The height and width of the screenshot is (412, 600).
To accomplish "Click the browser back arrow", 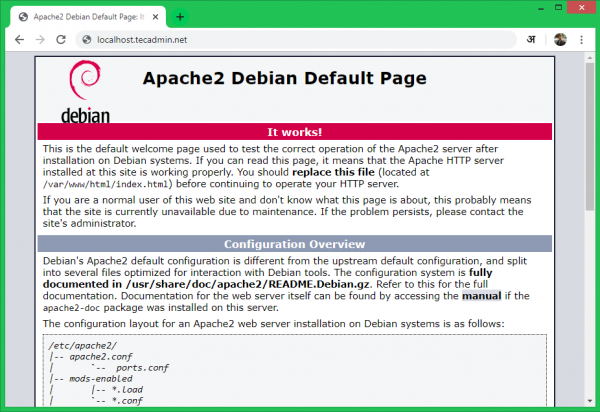I will click(x=18, y=39).
